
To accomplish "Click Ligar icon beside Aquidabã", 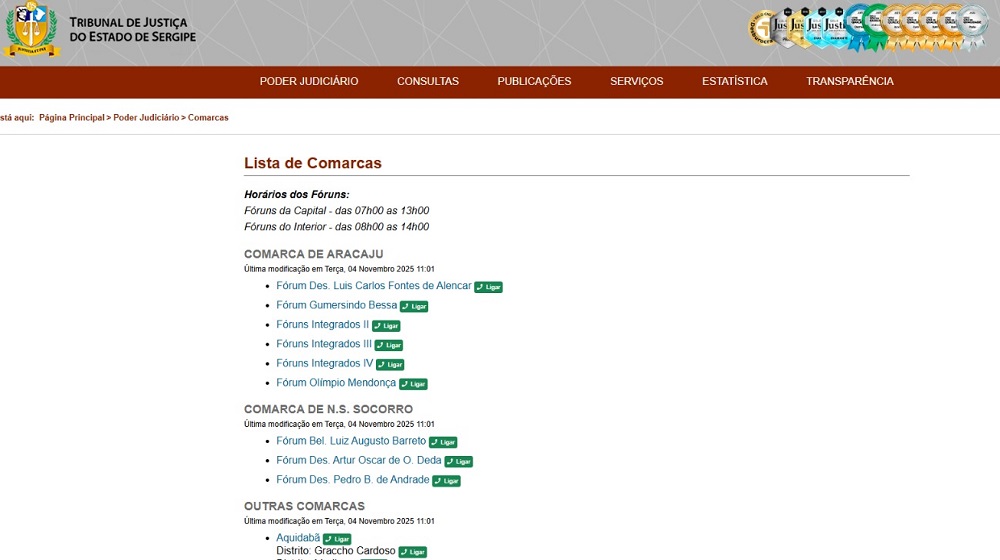I will 337,539.
